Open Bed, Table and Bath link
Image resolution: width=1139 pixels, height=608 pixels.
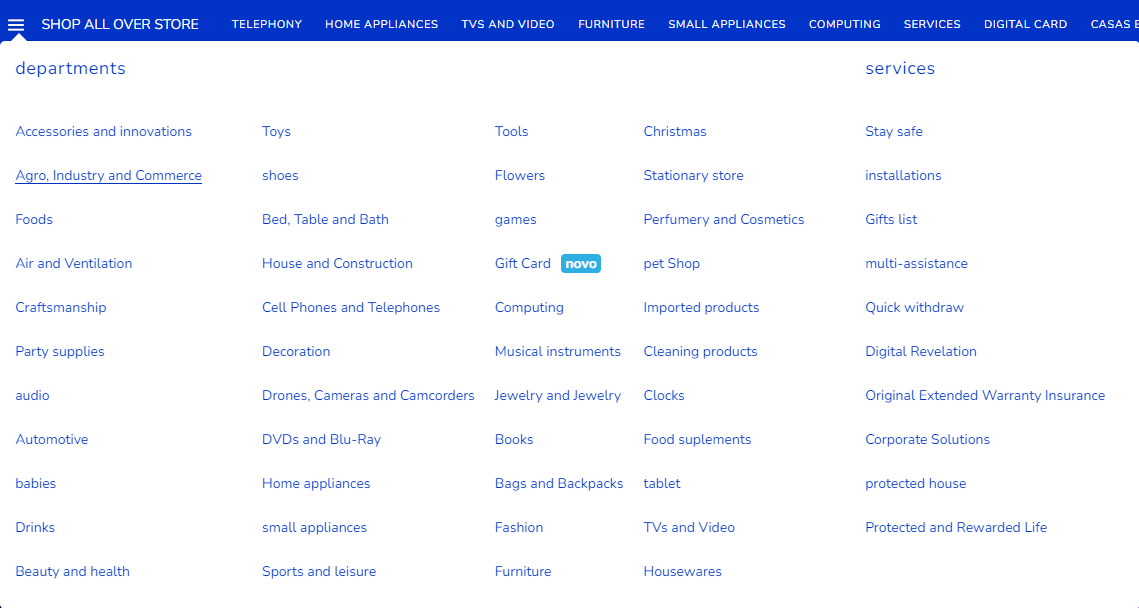(325, 219)
